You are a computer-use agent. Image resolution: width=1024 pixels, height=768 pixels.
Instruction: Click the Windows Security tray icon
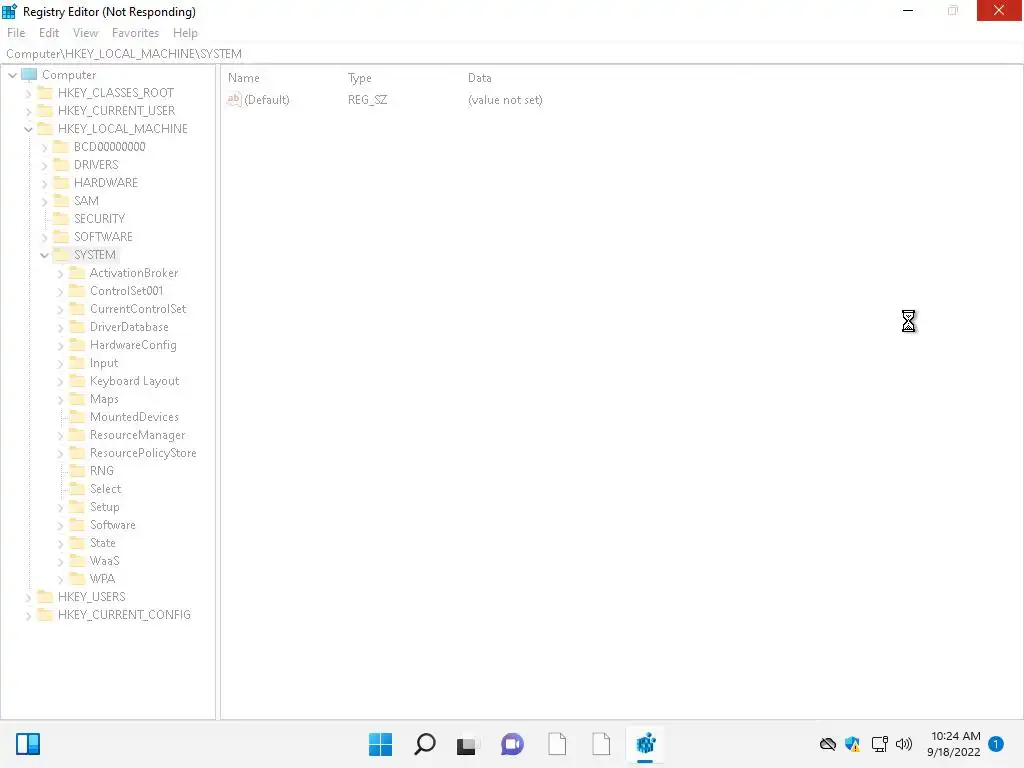click(852, 744)
